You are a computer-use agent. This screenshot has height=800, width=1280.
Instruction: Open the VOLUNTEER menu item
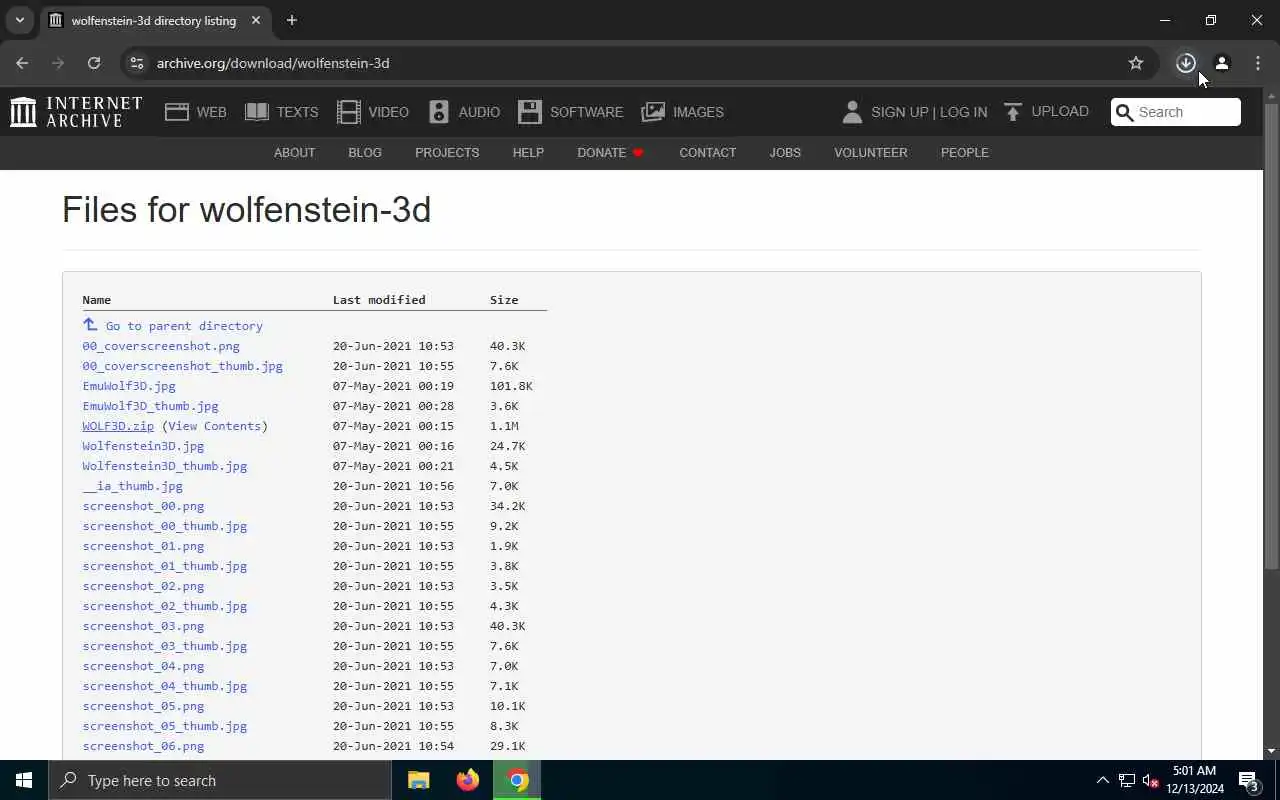click(x=871, y=152)
